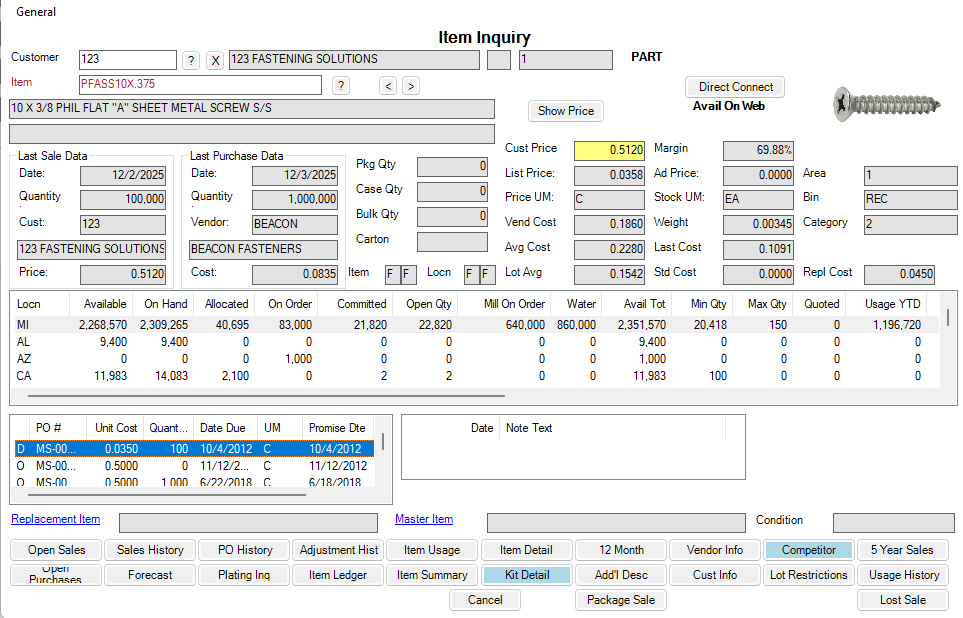Click the Show Price button

point(566,111)
